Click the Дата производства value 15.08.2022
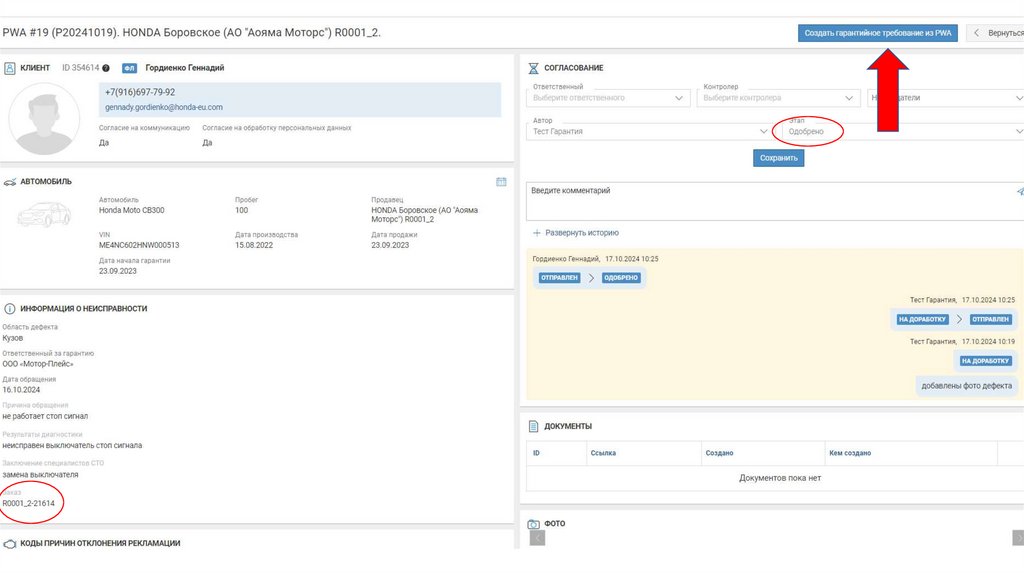The image size is (1024, 574). pos(254,246)
